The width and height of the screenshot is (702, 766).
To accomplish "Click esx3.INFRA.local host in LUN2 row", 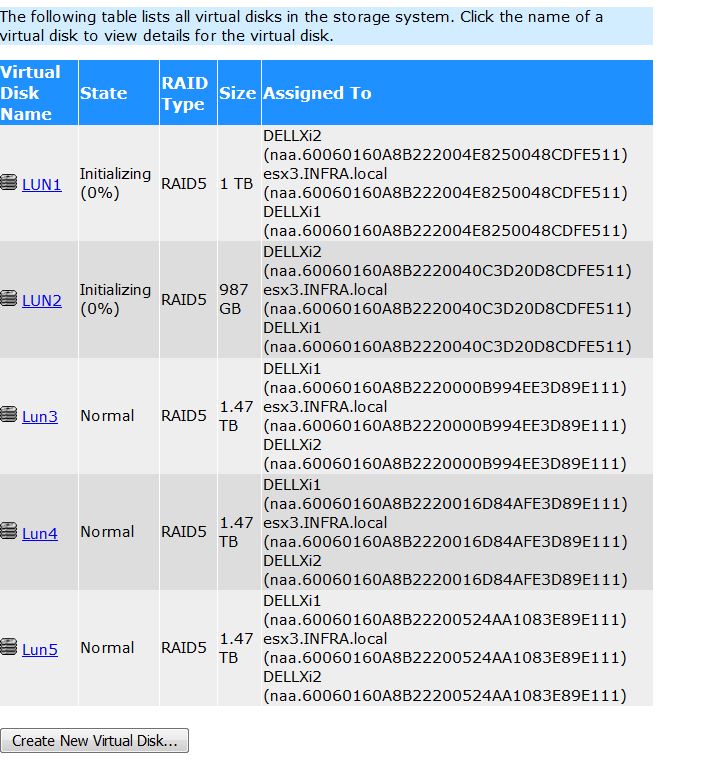I will [x=325, y=290].
